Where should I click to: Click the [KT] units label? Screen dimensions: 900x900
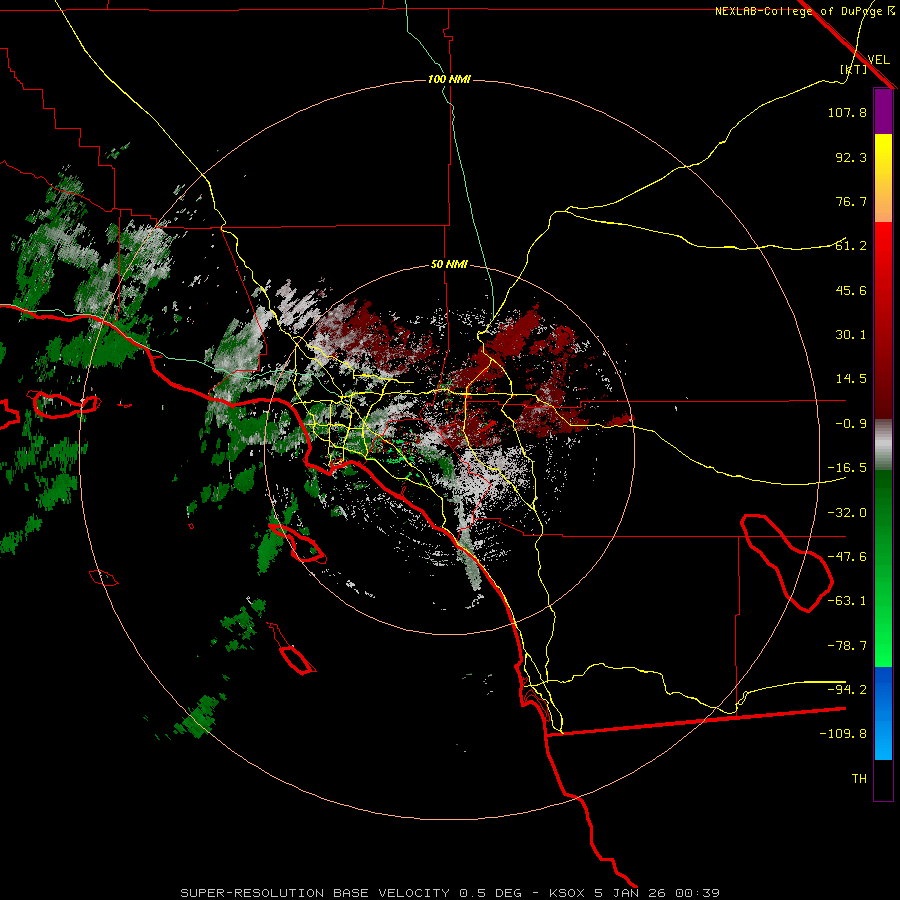pyautogui.click(x=854, y=69)
